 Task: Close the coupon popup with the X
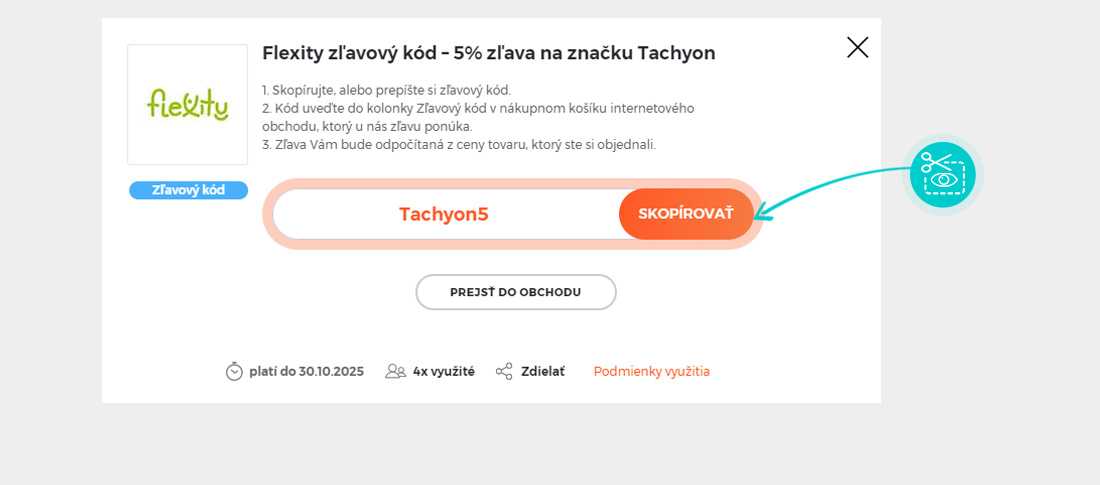pyautogui.click(x=857, y=47)
